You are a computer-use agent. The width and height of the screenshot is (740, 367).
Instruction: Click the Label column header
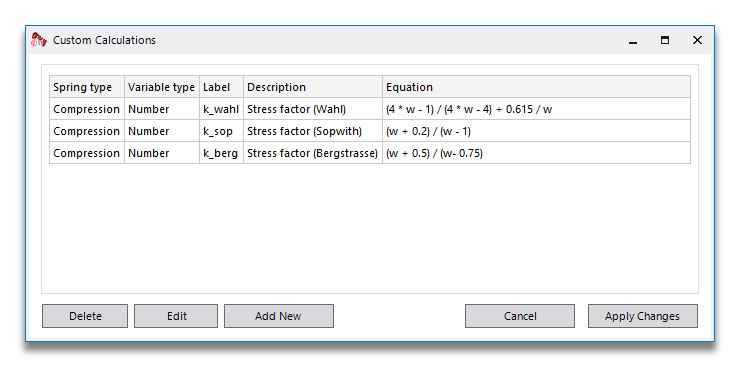point(221,87)
